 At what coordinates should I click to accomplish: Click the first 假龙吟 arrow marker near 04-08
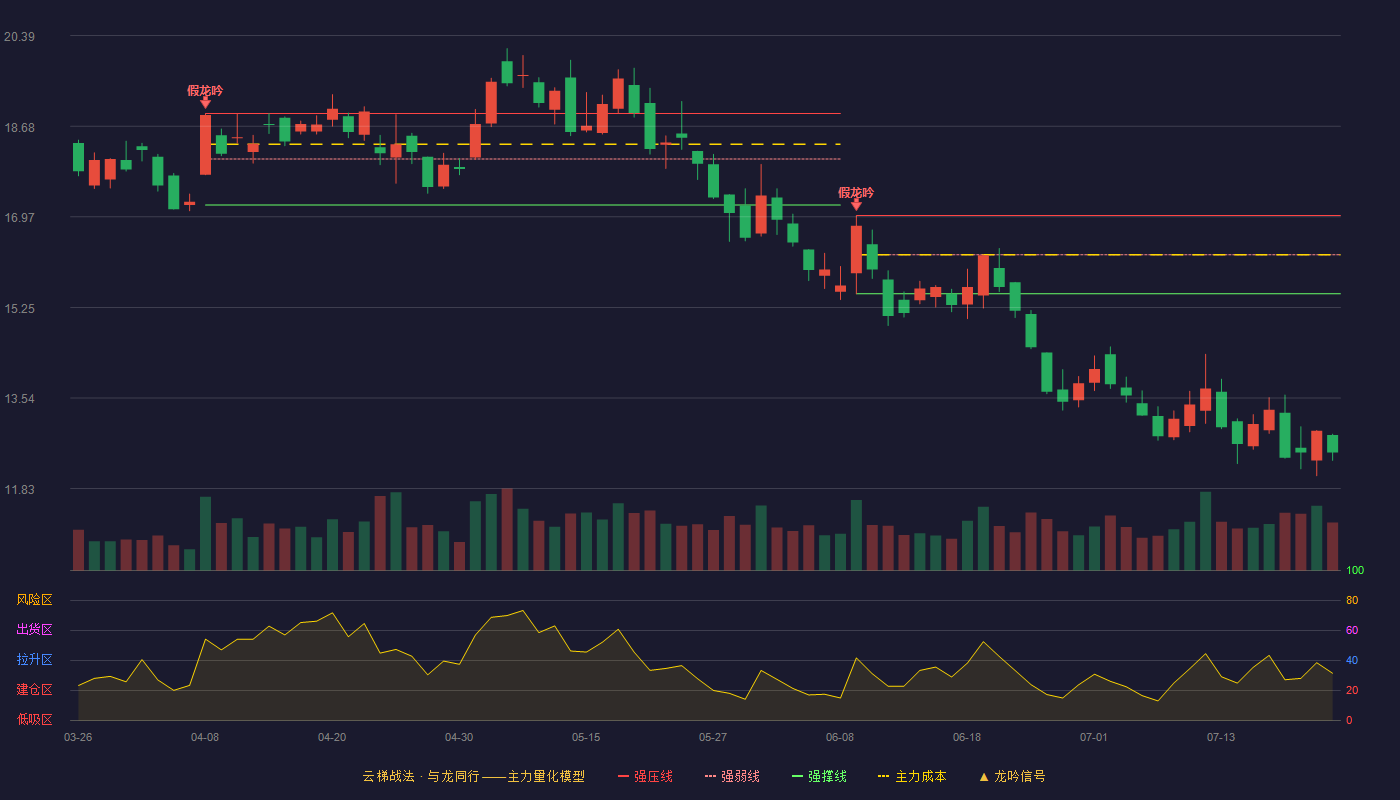(205, 102)
